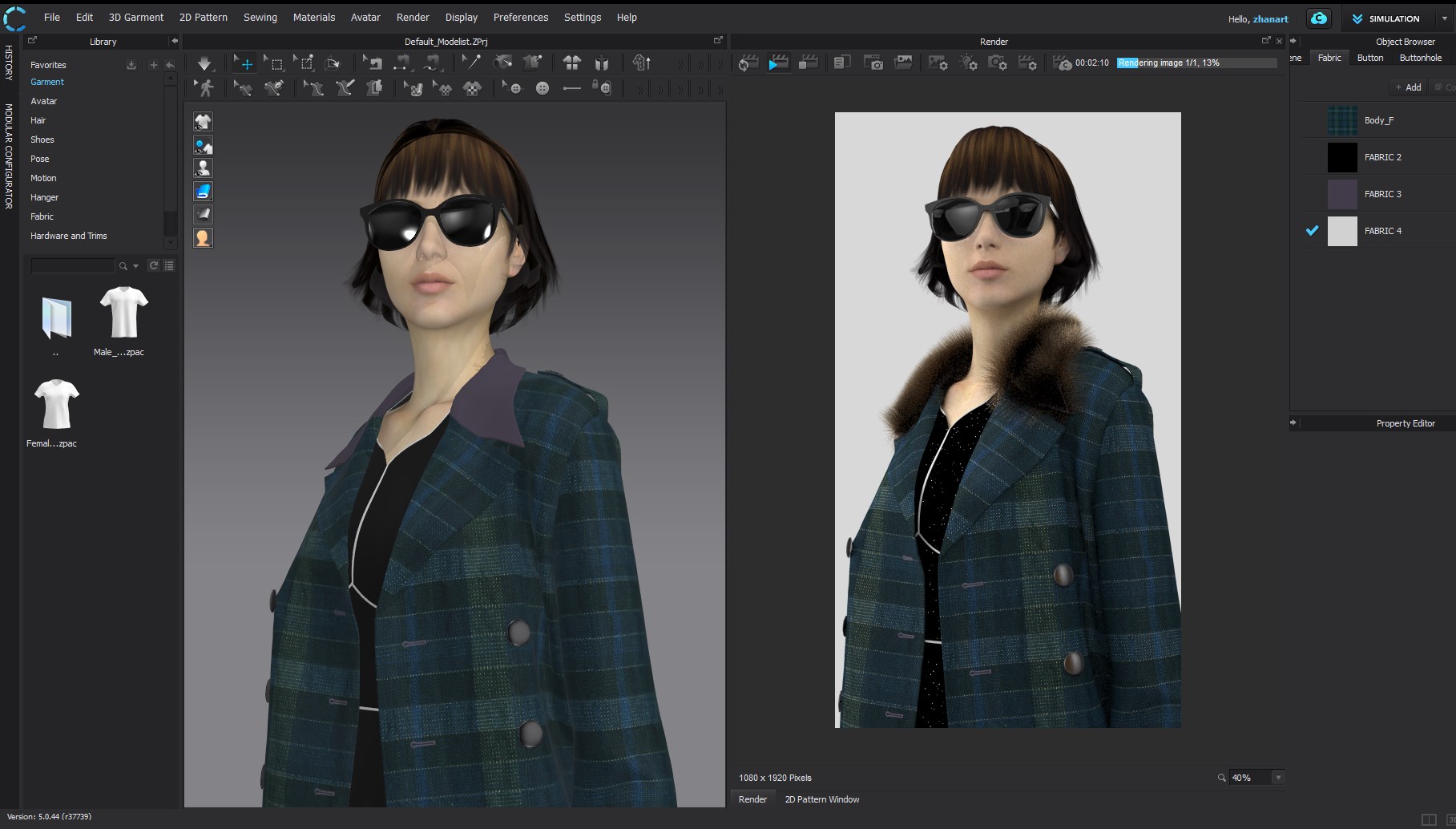Click the Add fabric button
Screen dimensions: 1456x829
click(x=1408, y=87)
